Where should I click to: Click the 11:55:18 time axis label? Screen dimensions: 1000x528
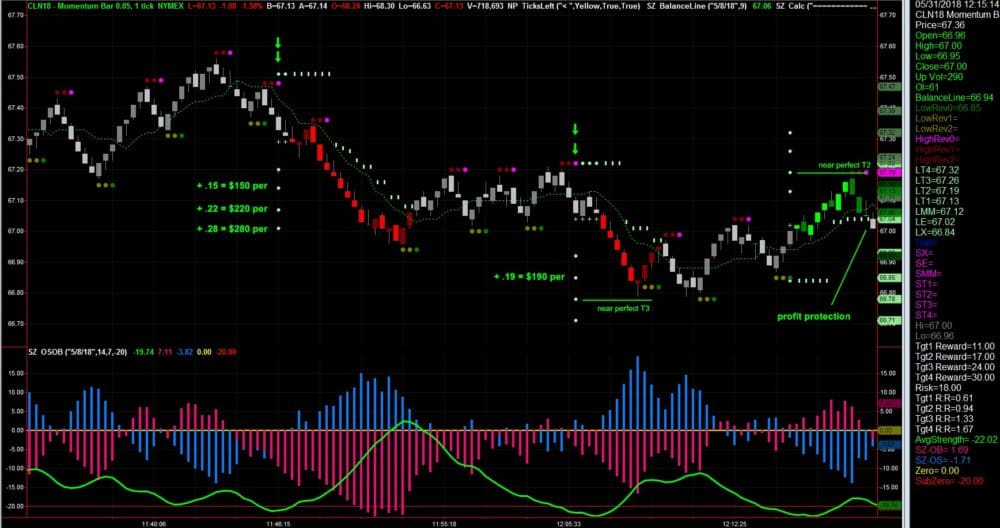[x=443, y=523]
